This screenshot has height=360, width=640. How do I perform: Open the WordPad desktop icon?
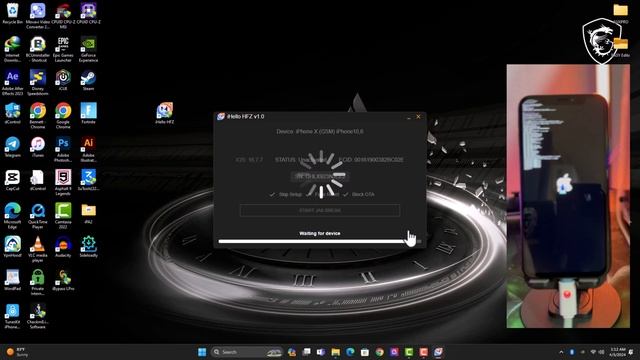coord(12,280)
